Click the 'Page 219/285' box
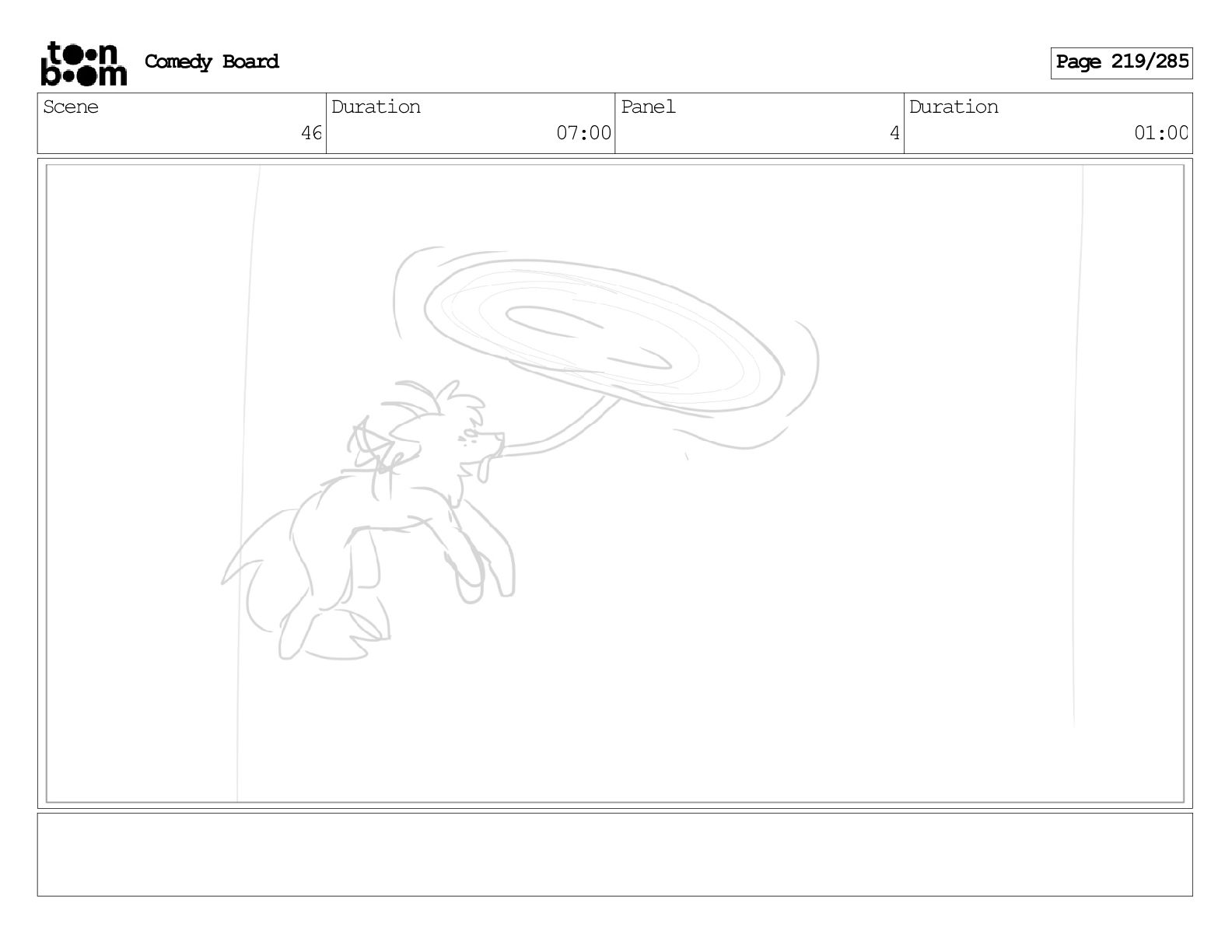The height and width of the screenshot is (952, 1232). 1122,62
